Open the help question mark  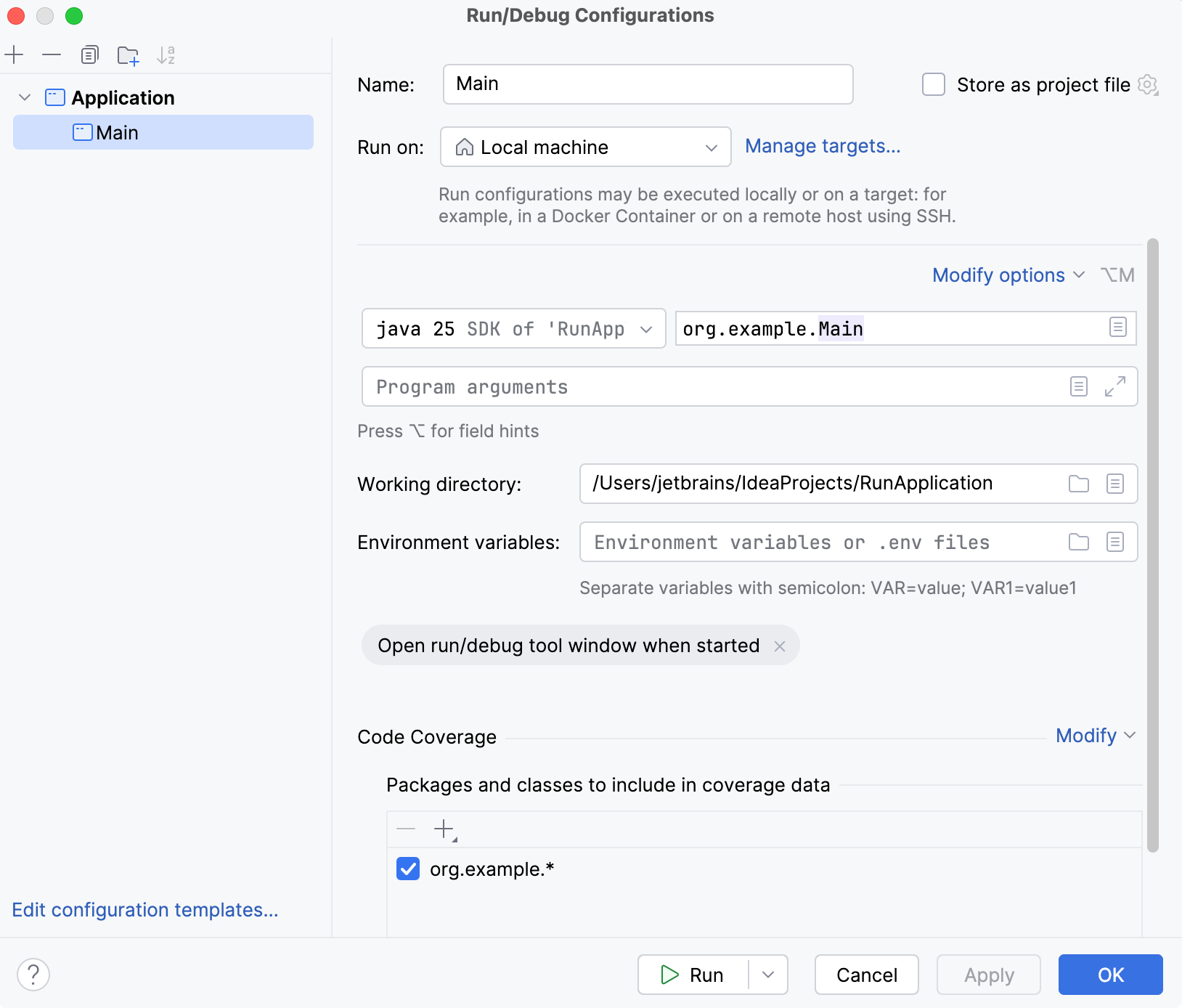(33, 975)
